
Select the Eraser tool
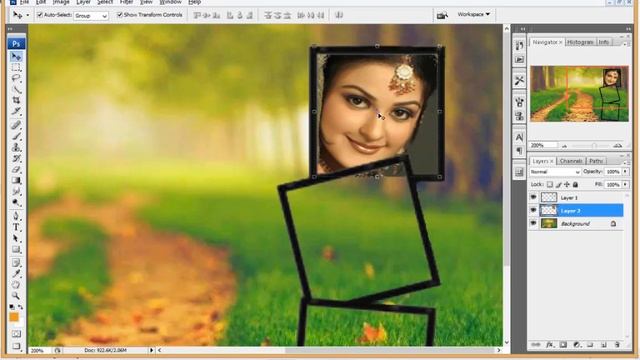tap(16, 169)
